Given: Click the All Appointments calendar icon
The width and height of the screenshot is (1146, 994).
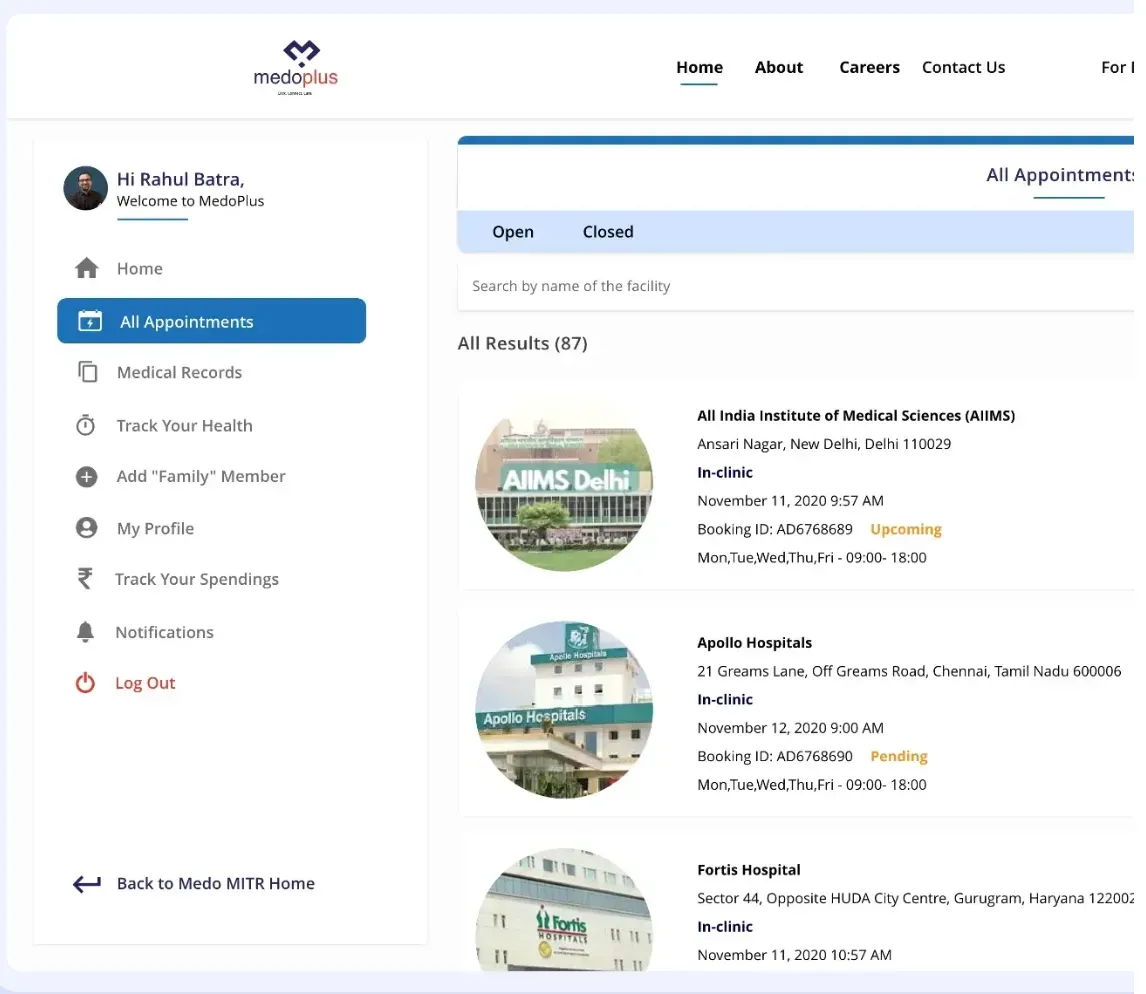Looking at the screenshot, I should coord(90,321).
